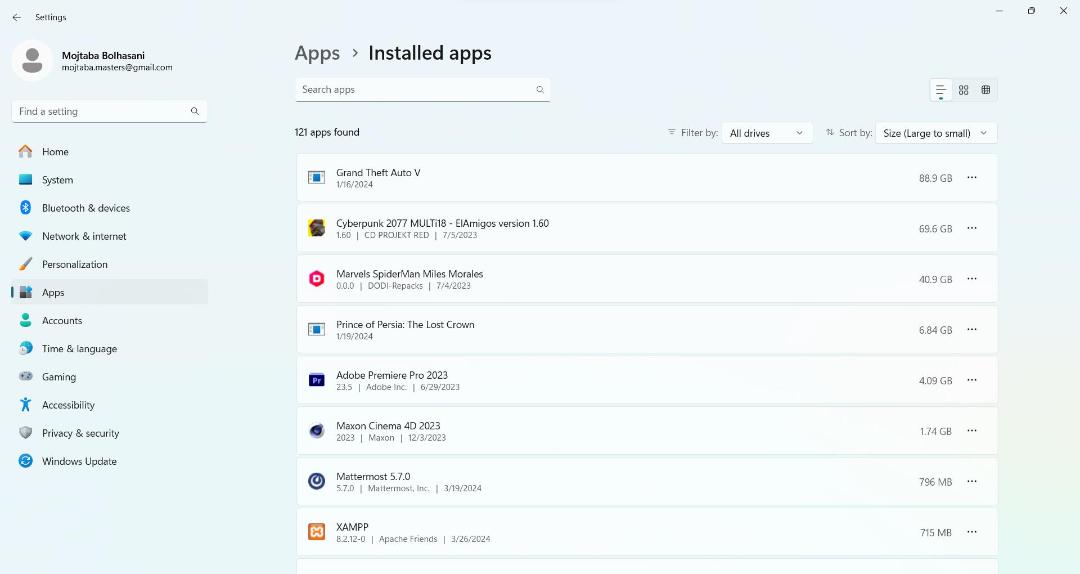Viewport: 1080px width, 574px height.
Task: Click the Personalization paintbrush icon
Action: [x=25, y=264]
